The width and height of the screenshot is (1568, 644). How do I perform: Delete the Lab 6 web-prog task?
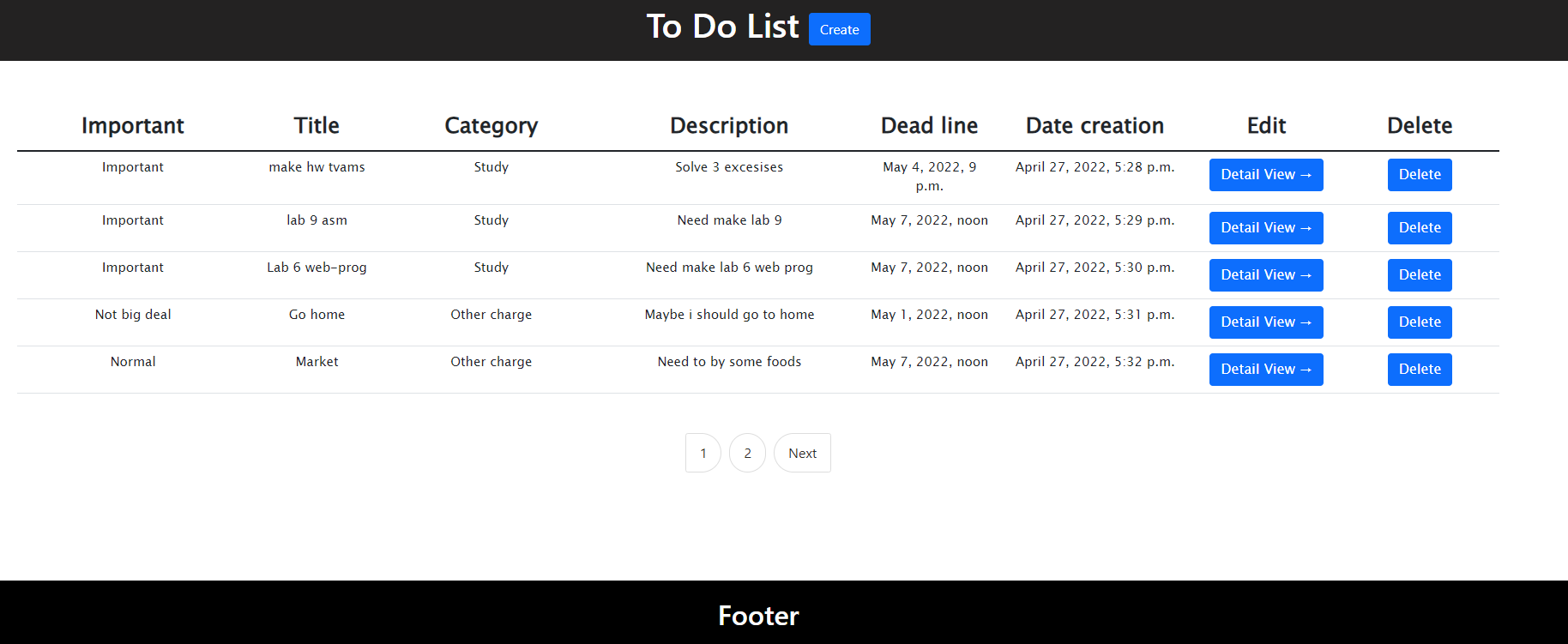(1420, 275)
